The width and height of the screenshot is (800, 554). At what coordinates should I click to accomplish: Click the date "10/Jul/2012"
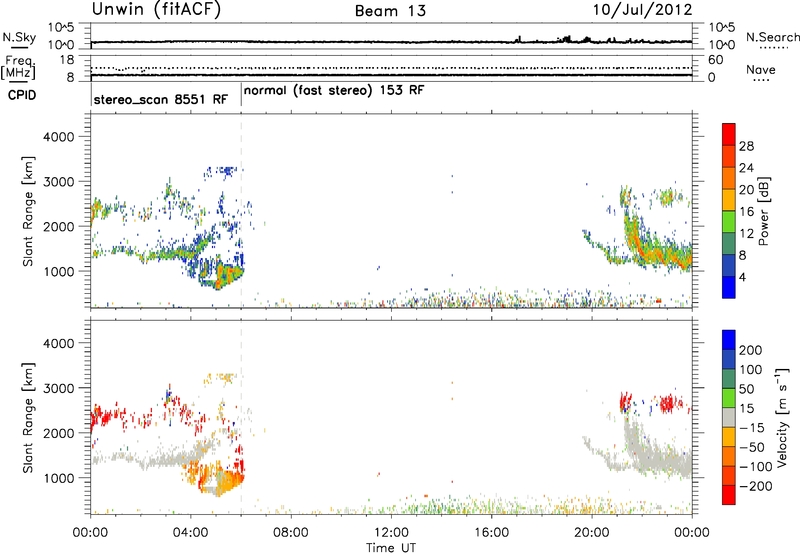click(x=642, y=10)
